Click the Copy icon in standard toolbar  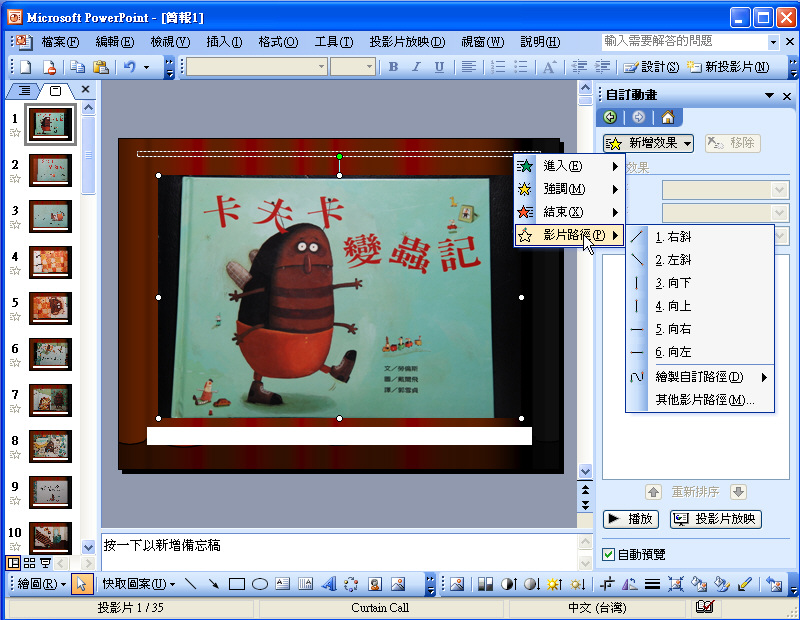tap(78, 67)
